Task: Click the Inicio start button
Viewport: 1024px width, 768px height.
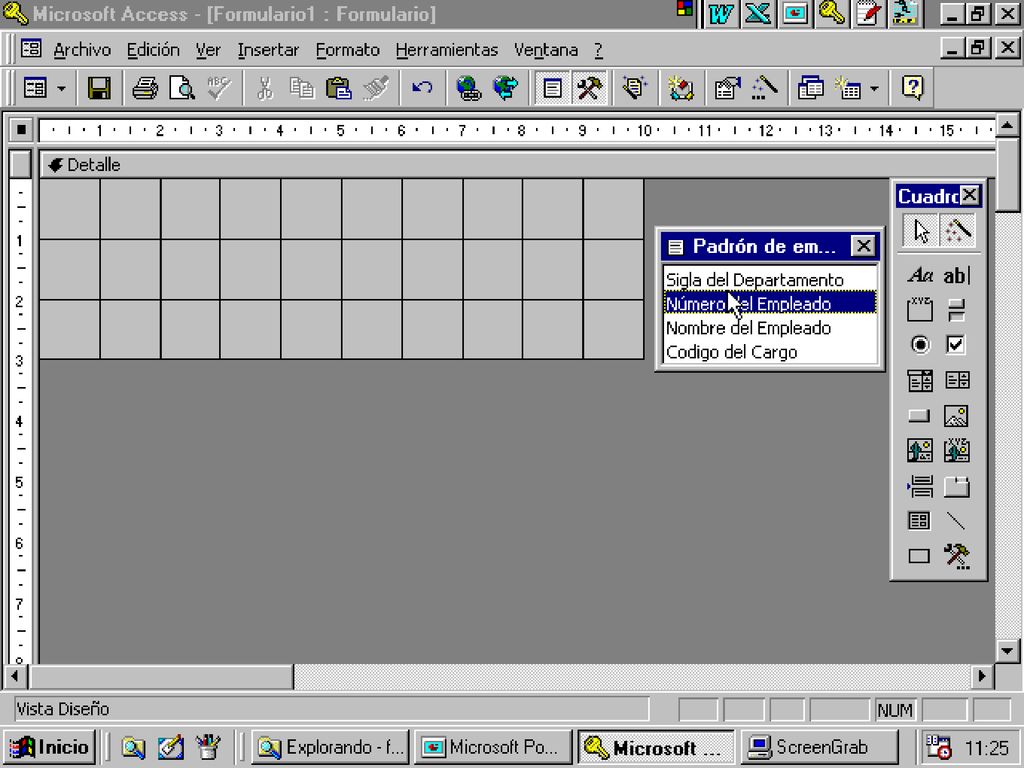Action: click(x=50, y=747)
